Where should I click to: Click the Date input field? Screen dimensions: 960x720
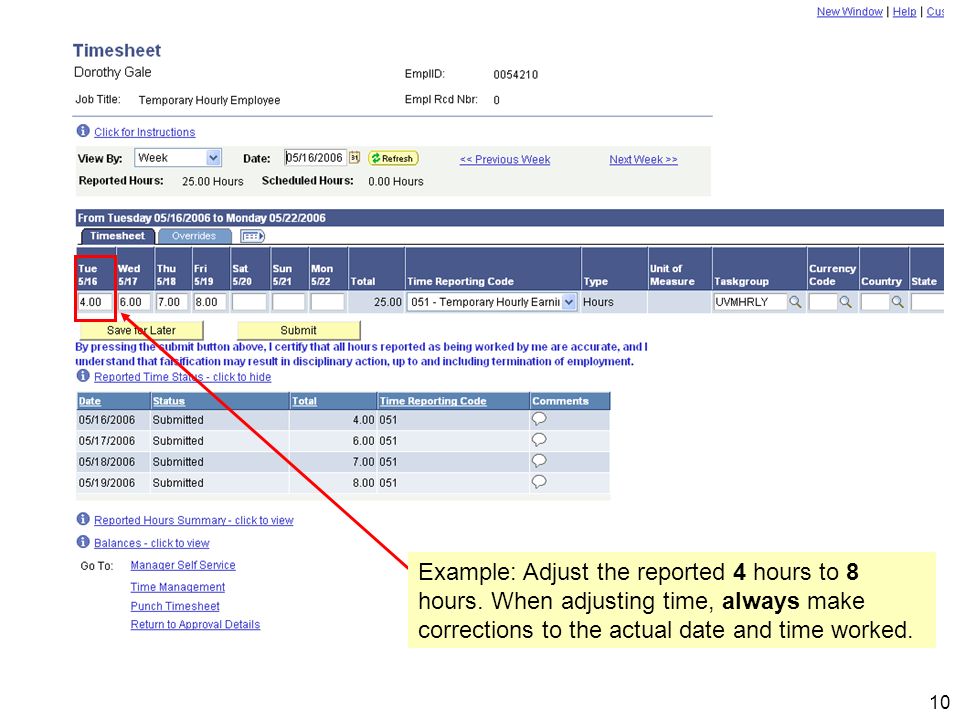[315, 158]
